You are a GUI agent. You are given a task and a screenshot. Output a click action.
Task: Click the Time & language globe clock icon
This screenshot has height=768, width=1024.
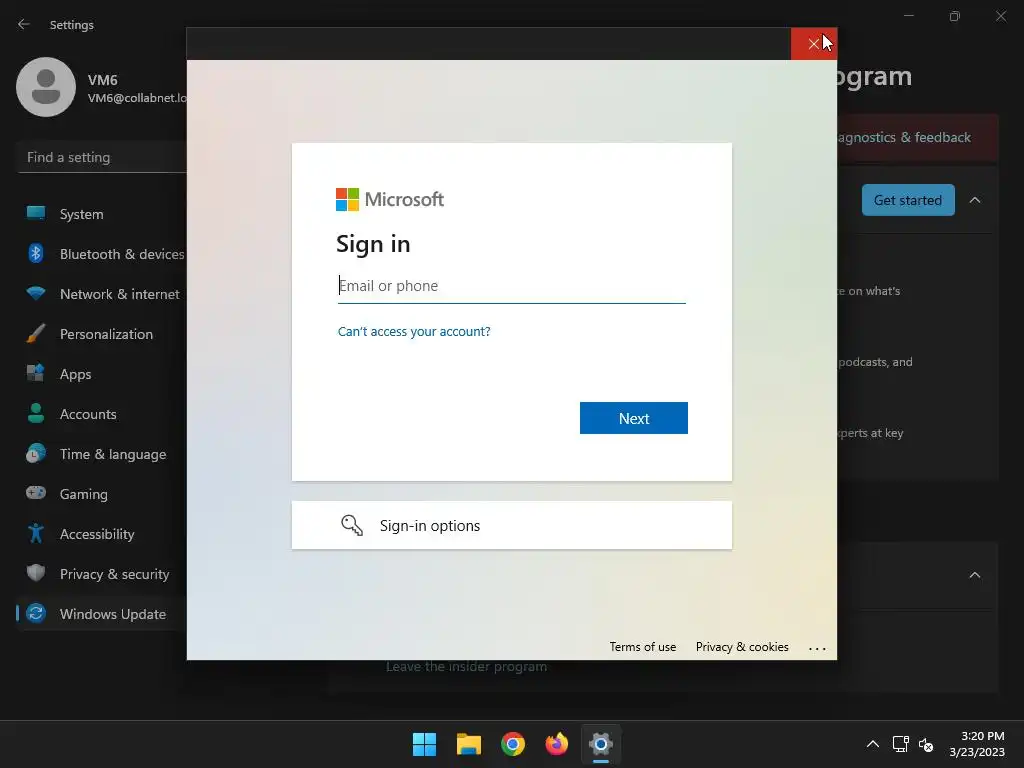pos(36,453)
